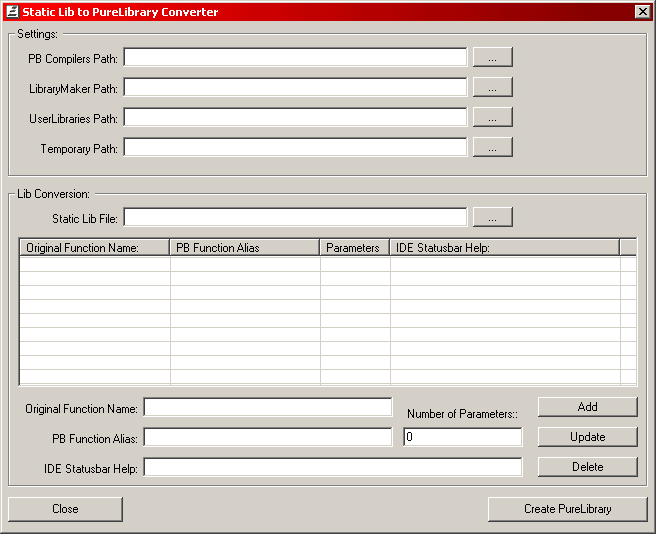This screenshot has height=534, width=656.
Task: Click the IDE Statusbar Help column header
Action: (x=505, y=248)
